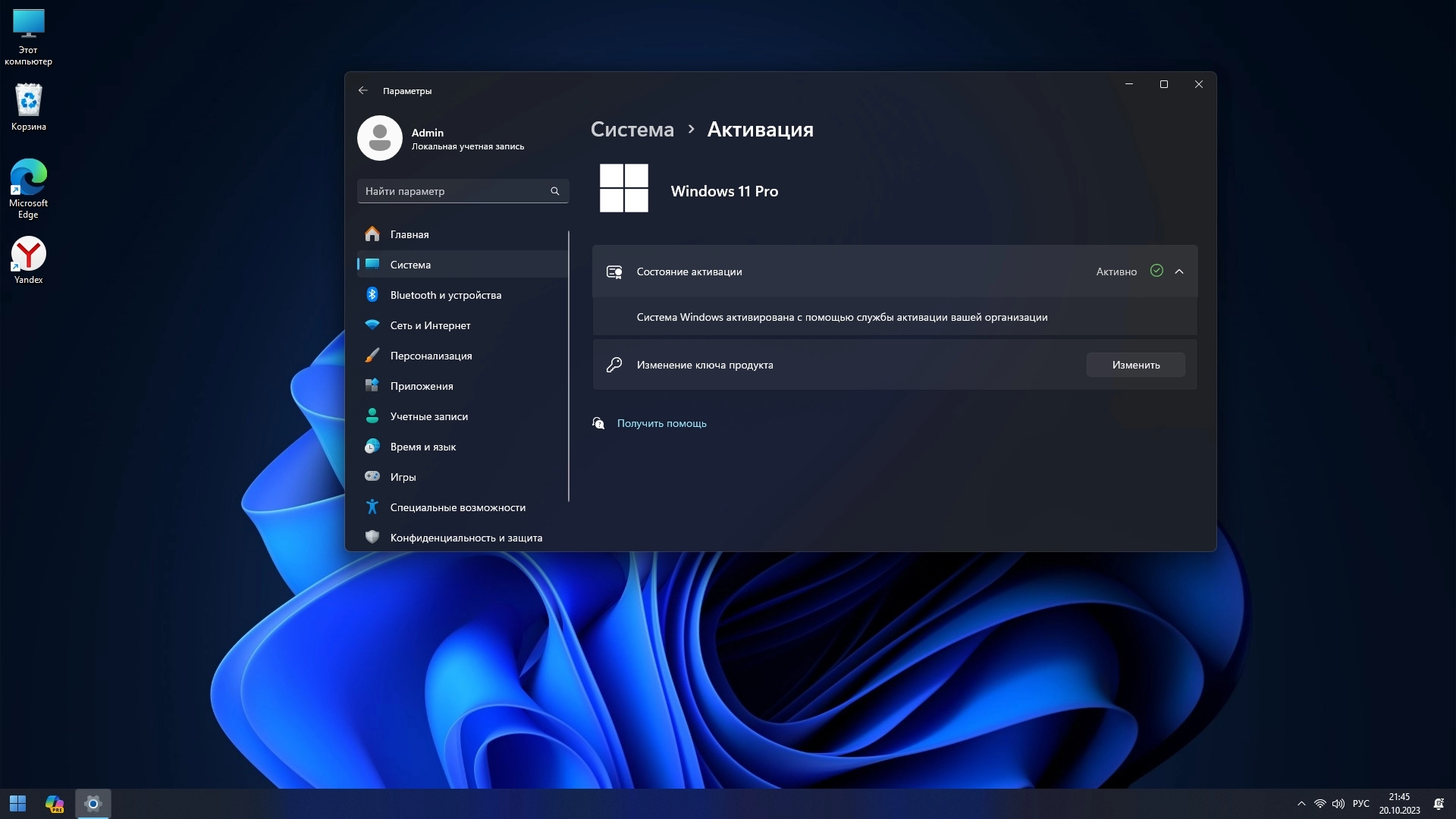Open the Приложения sidebar item
The height and width of the screenshot is (819, 1456).
click(x=421, y=386)
